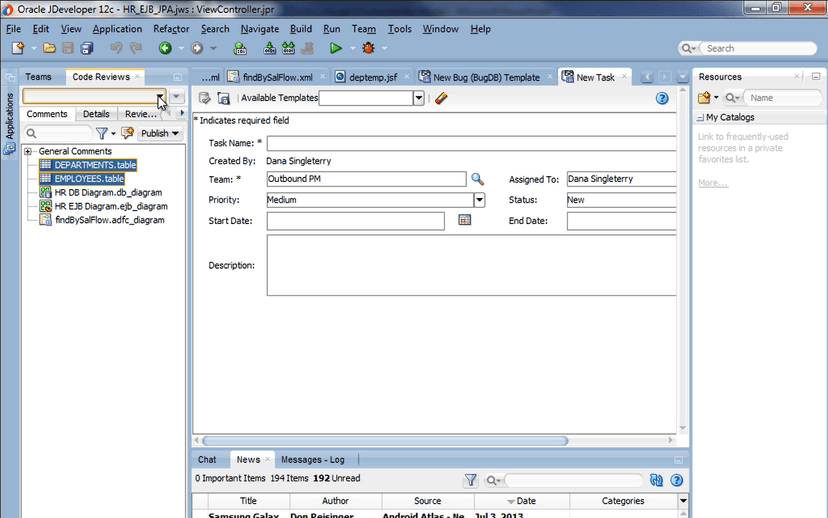Click the Undo icon in toolbar

pos(116,48)
